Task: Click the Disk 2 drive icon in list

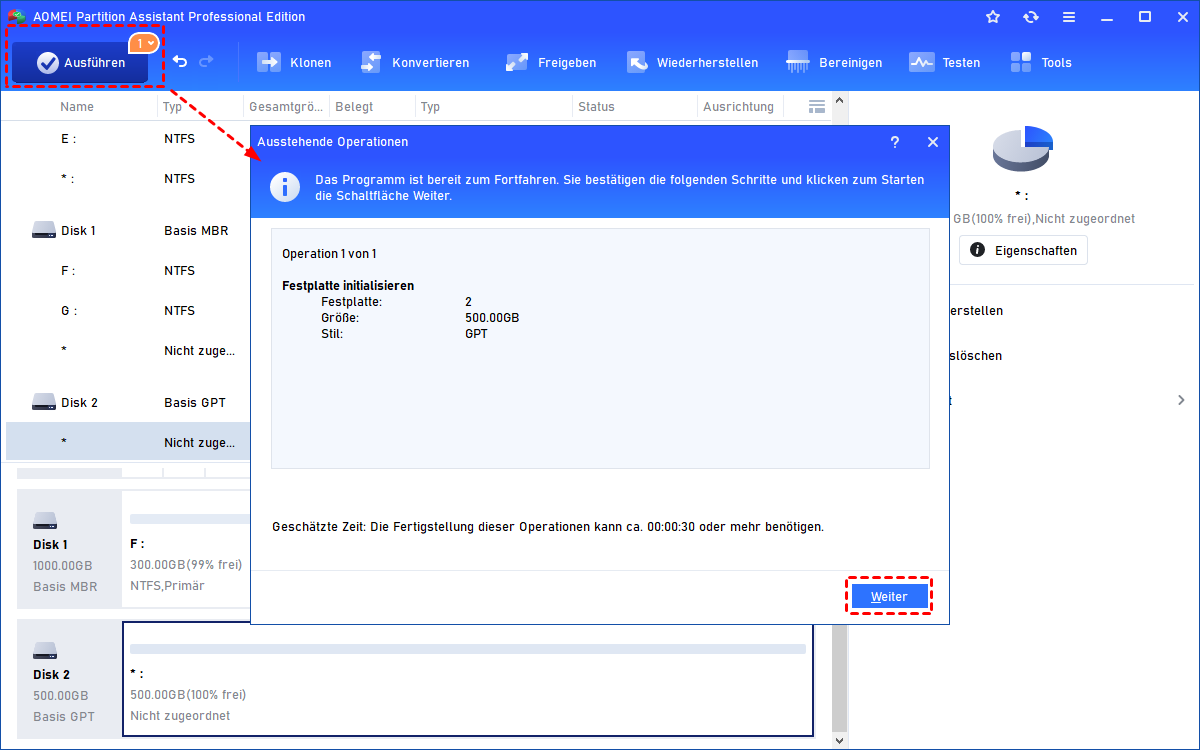Action: coord(43,403)
